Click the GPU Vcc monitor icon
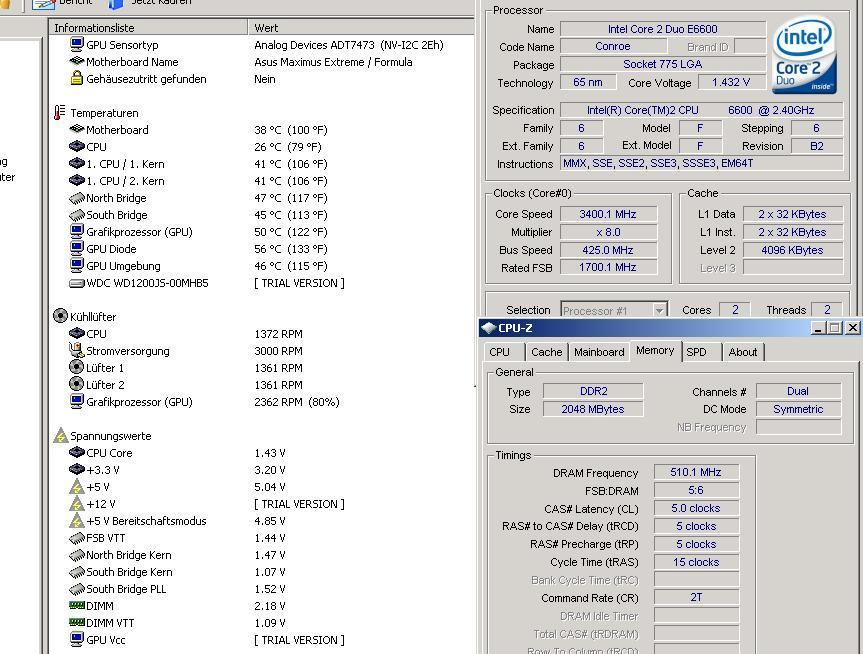Screen dimensions: 863x654 (x=77, y=640)
